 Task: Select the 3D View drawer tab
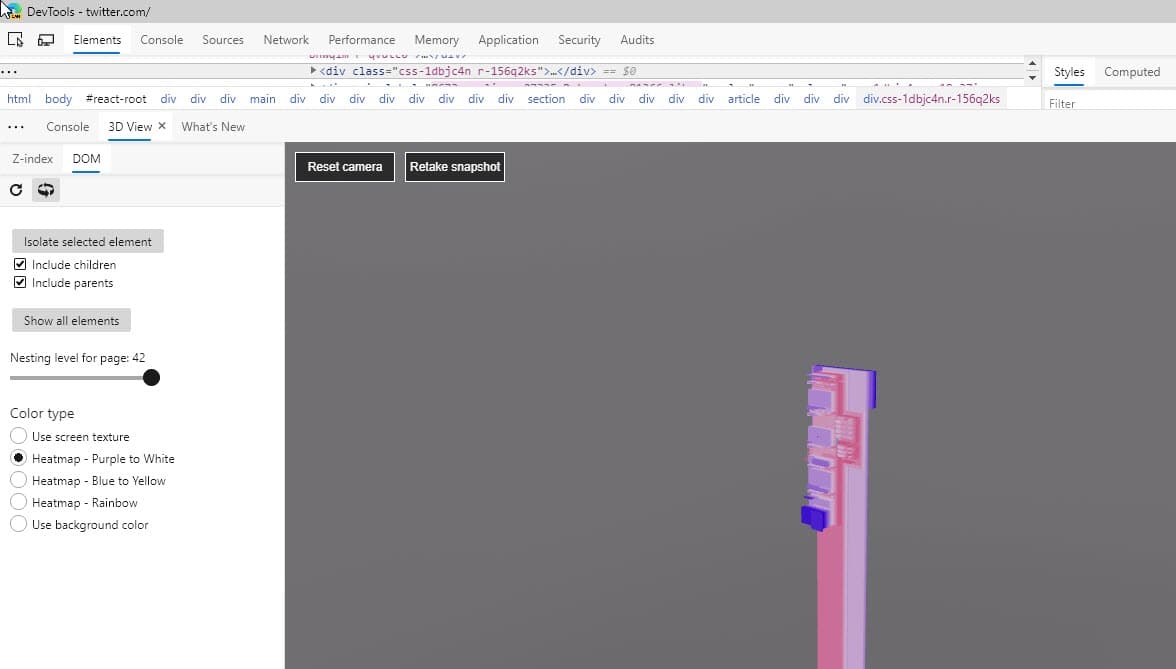(130, 127)
